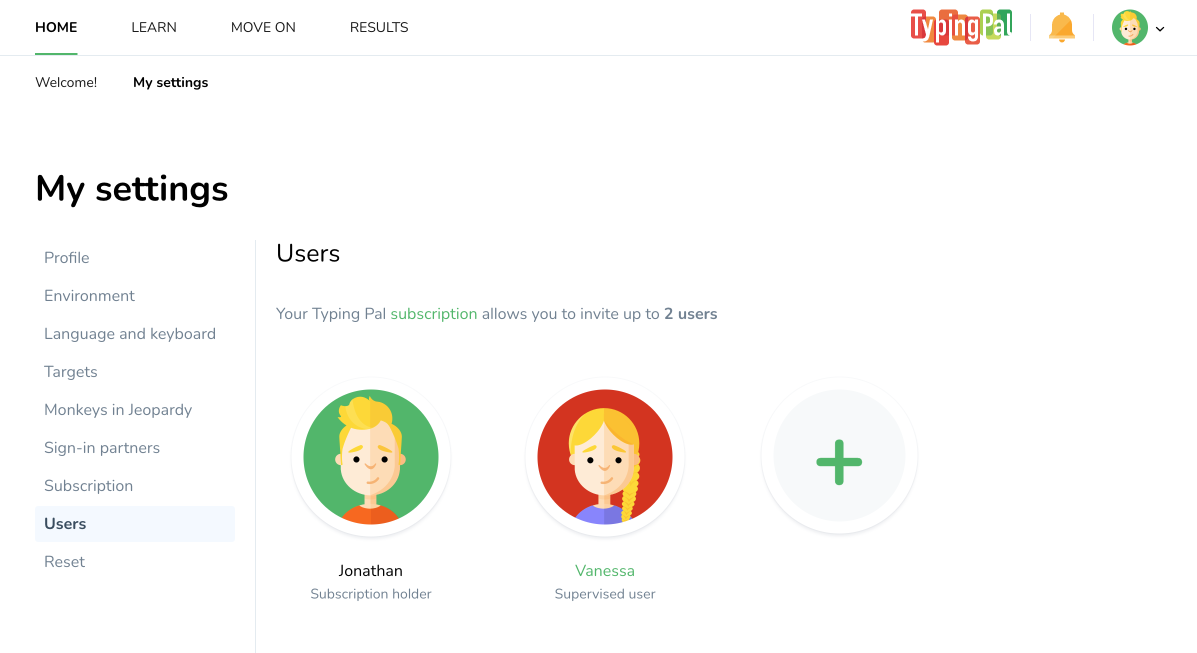The height and width of the screenshot is (653, 1197).
Task: Open Monkeys in Jeopardy settings
Action: coord(118,410)
